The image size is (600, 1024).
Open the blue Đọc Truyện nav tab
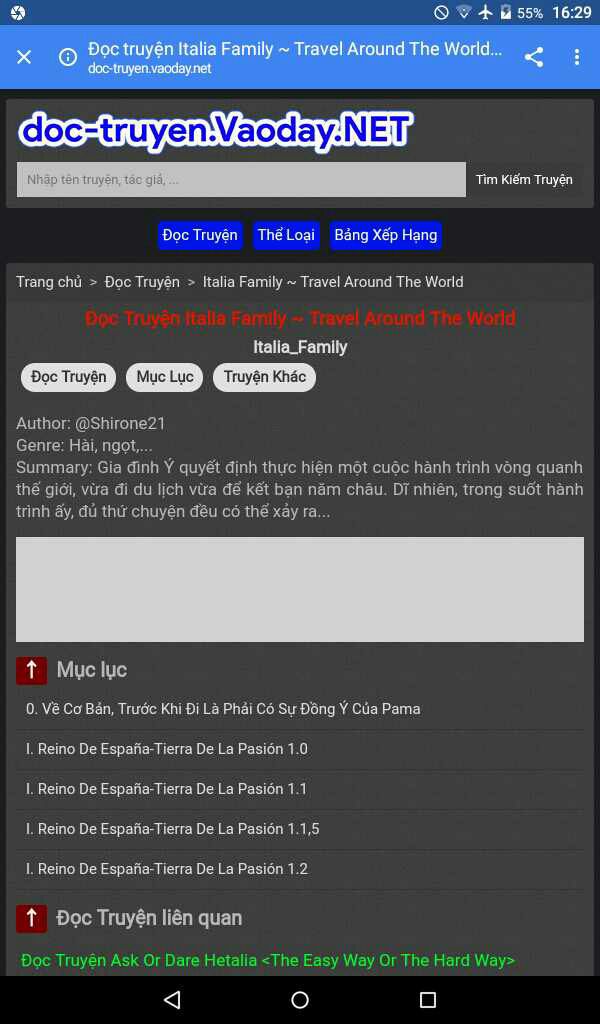[200, 235]
